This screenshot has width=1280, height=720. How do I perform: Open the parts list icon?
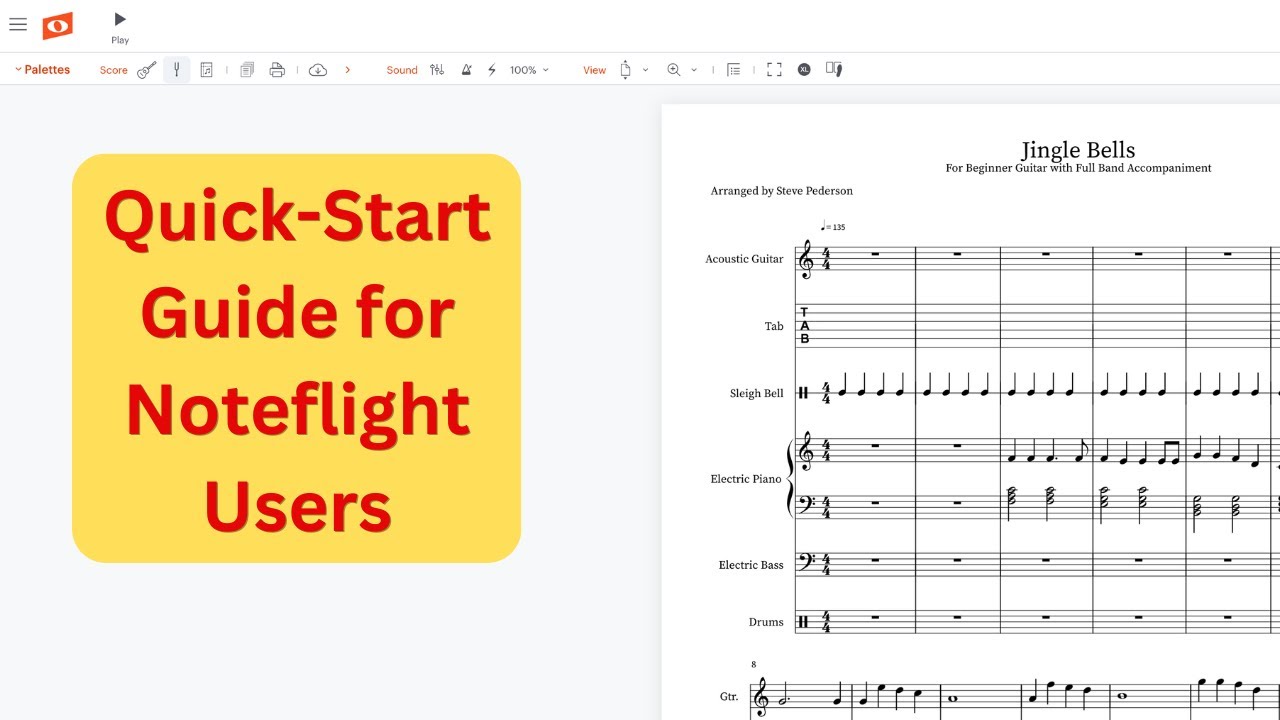[x=734, y=70]
